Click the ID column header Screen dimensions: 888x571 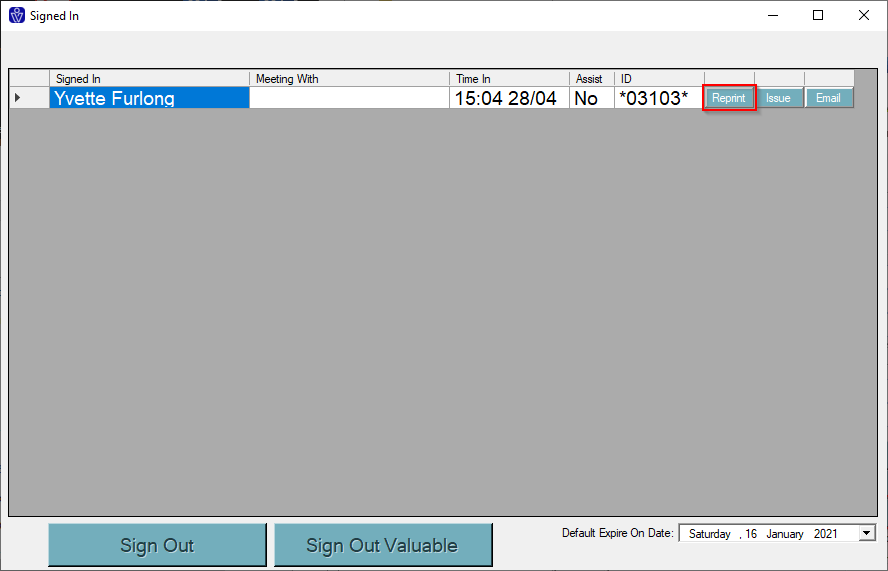[x=659, y=79]
